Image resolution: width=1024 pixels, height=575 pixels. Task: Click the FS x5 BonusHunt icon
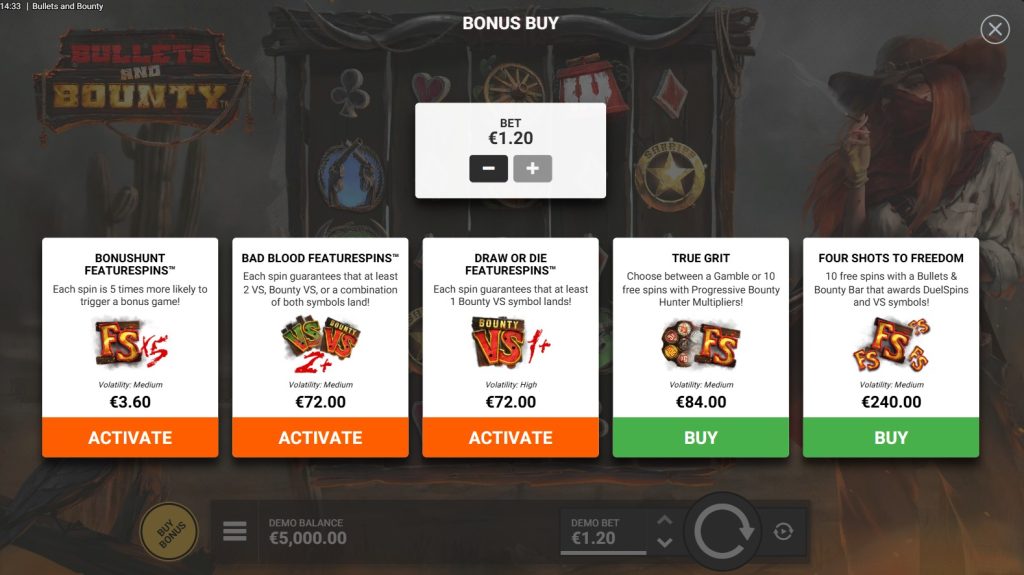131,342
